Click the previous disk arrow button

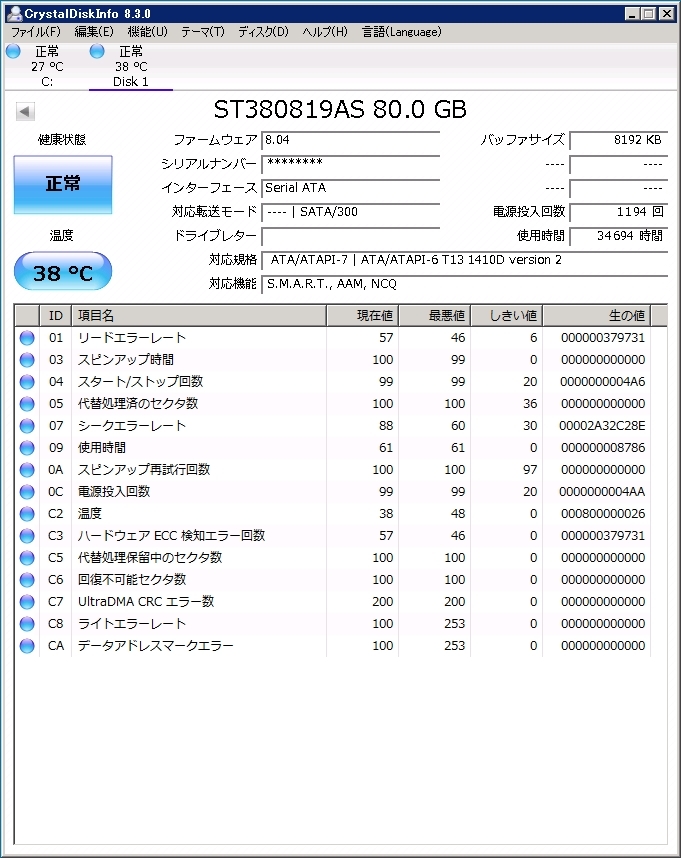25,112
